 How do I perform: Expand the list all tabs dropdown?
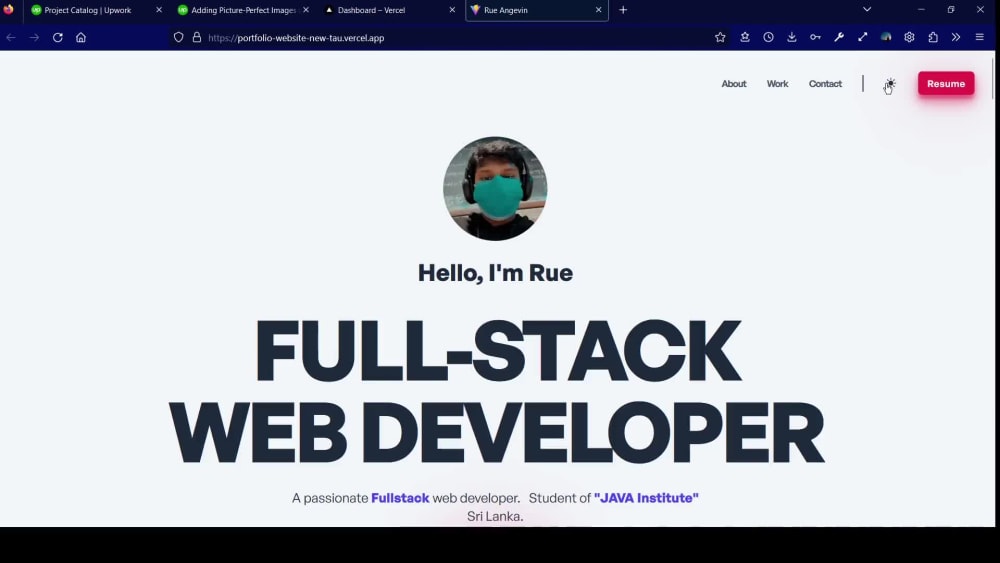867,10
